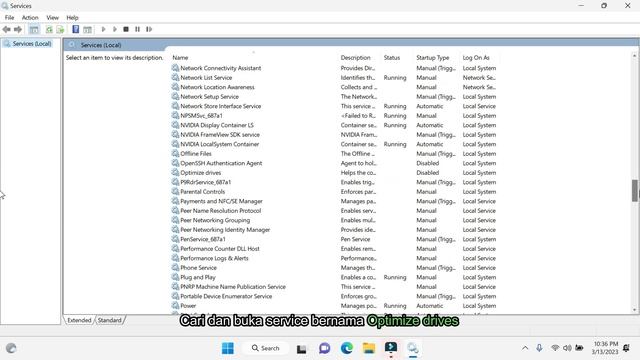Open the Chat icon on taskbar
Image resolution: width=640 pixels, height=360 pixels.
coord(324,348)
